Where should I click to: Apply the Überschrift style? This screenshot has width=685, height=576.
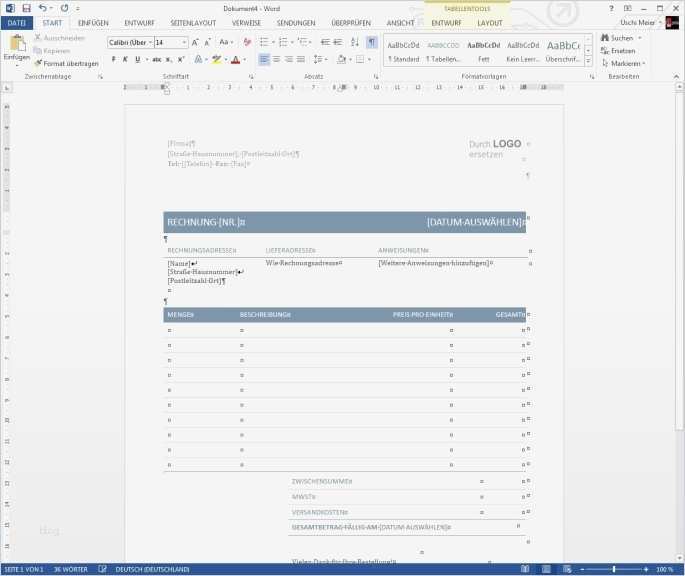563,52
